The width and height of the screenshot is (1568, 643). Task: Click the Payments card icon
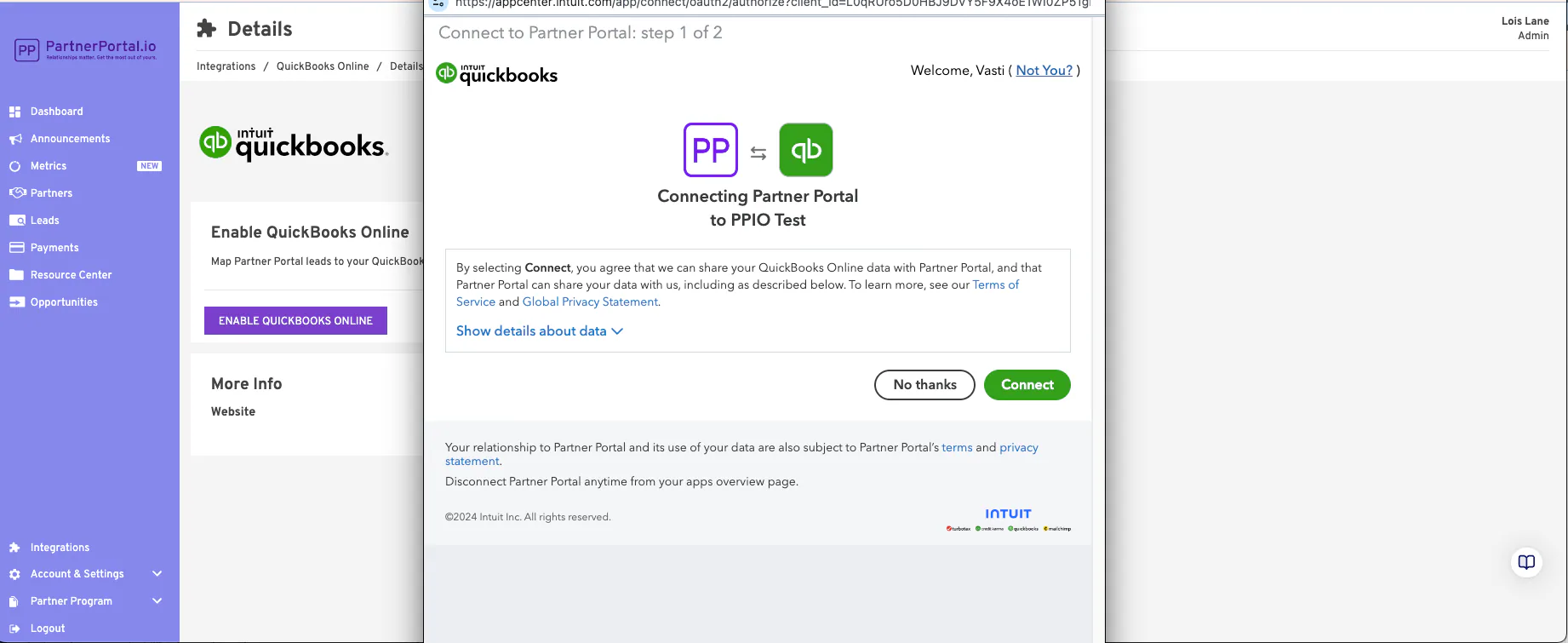pyautogui.click(x=17, y=248)
